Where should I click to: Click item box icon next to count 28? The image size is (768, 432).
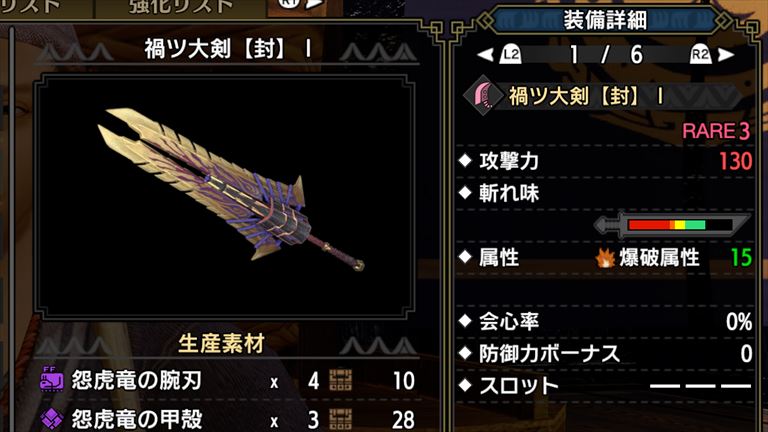[340, 420]
